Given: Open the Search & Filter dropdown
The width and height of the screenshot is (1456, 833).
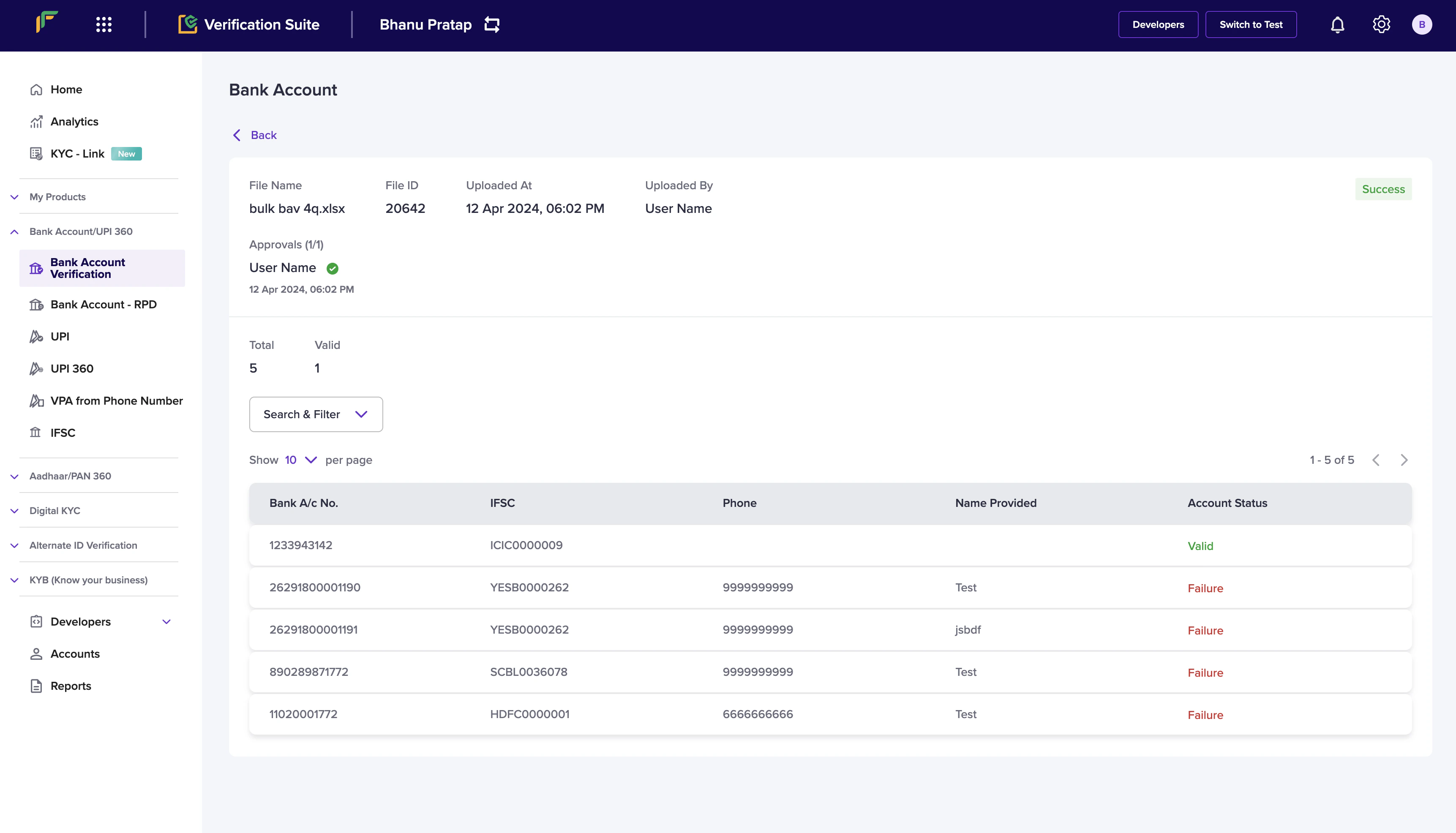Looking at the screenshot, I should click(x=316, y=414).
